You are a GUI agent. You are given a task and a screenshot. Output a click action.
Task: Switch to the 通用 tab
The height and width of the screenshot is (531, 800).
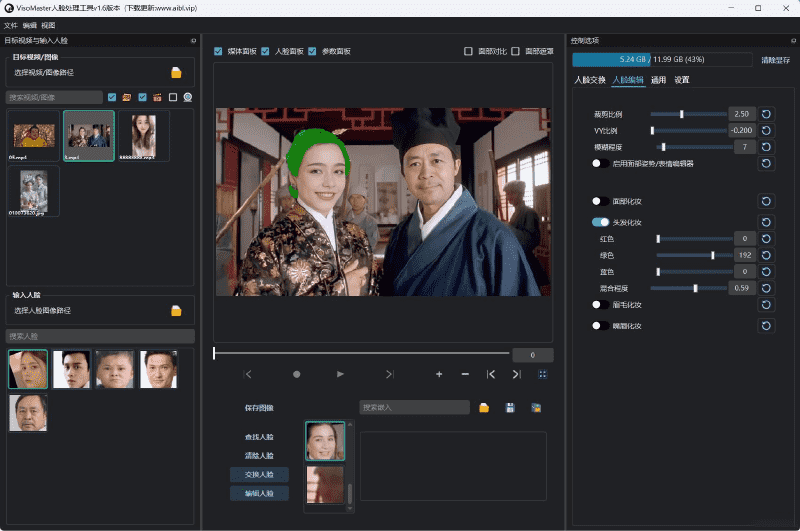pos(658,80)
